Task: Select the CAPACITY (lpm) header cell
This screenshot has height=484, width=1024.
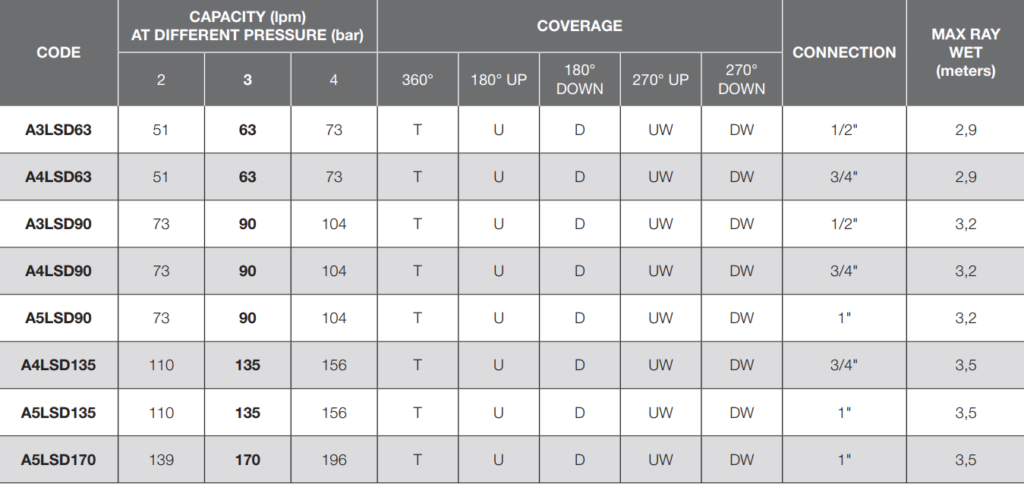Action: [x=247, y=26]
